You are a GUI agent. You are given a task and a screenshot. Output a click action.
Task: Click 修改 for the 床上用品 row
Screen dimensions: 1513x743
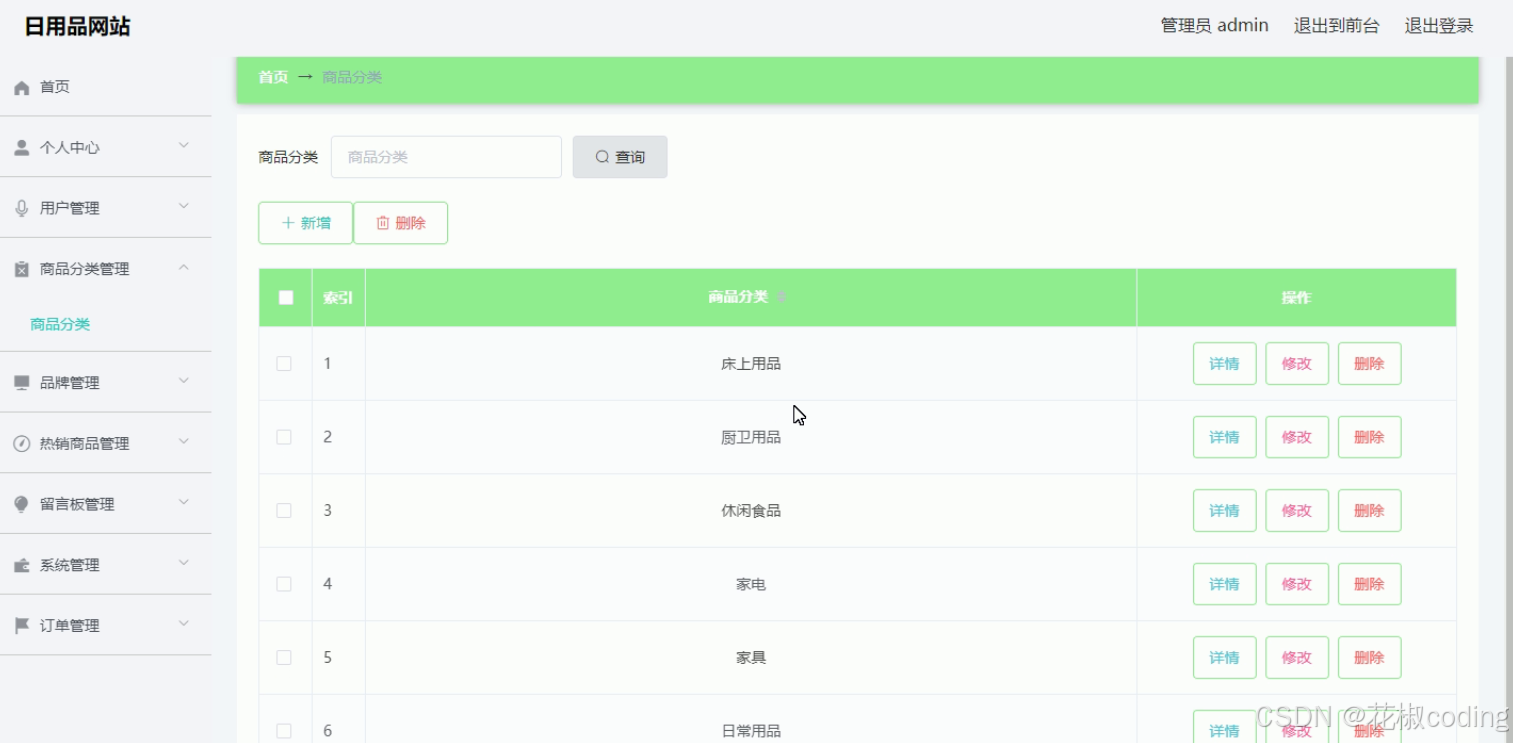1297,363
